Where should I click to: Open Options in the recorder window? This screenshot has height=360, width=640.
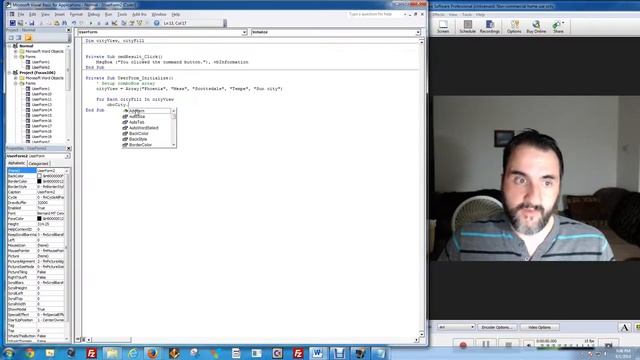[x=514, y=27]
